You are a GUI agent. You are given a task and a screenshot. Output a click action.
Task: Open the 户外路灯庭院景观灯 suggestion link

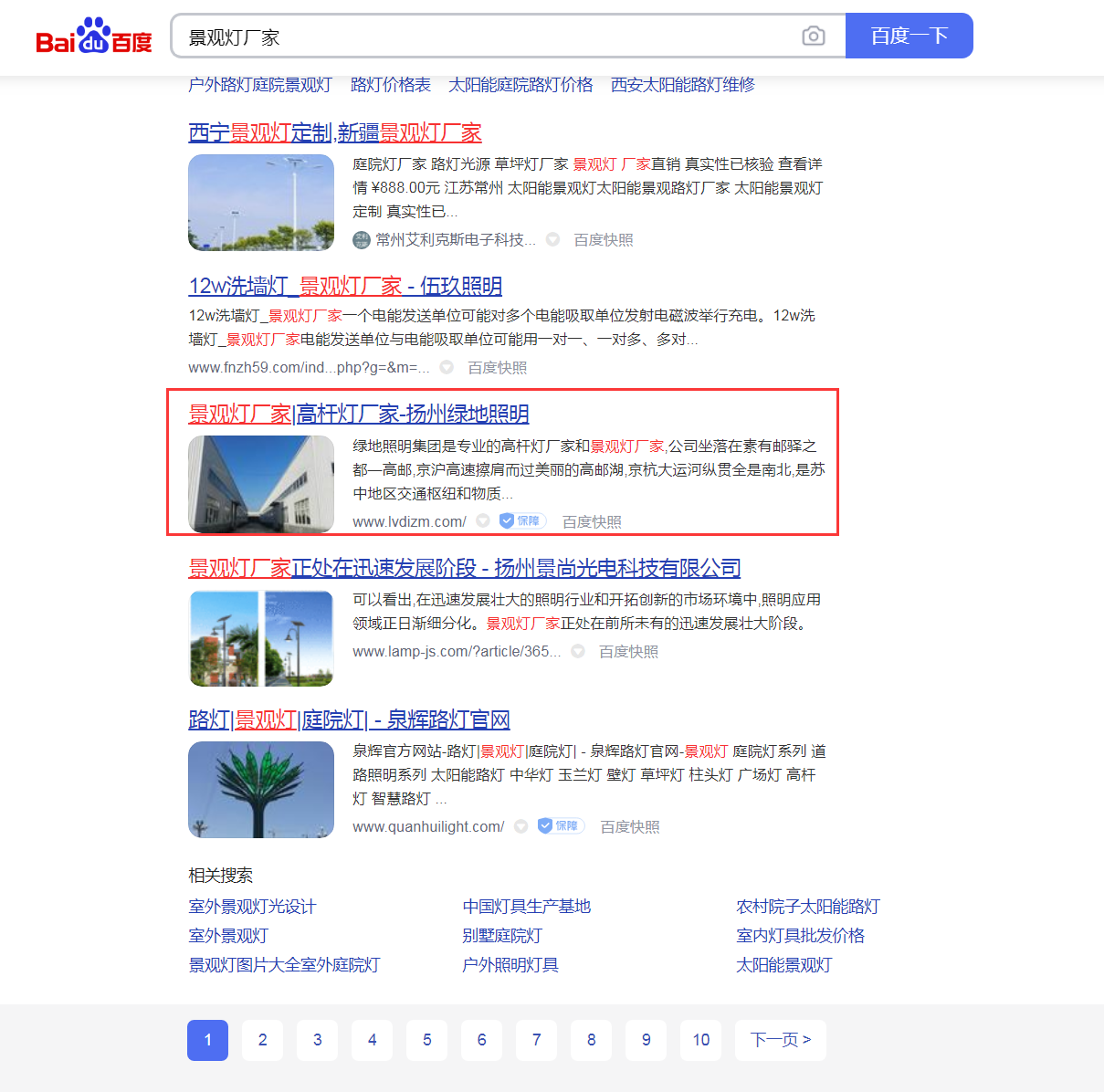[260, 85]
